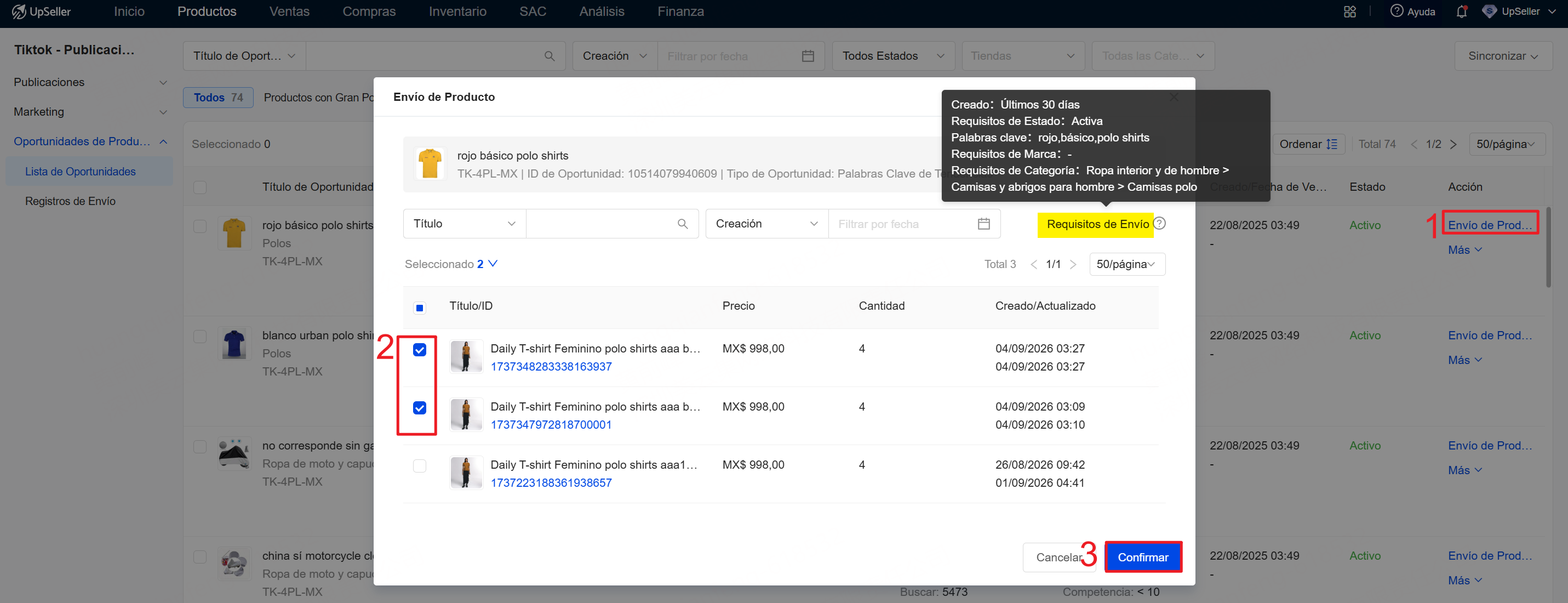This screenshot has height=603, width=1568.
Task: Open the notifications bell icon
Action: 1462,12
